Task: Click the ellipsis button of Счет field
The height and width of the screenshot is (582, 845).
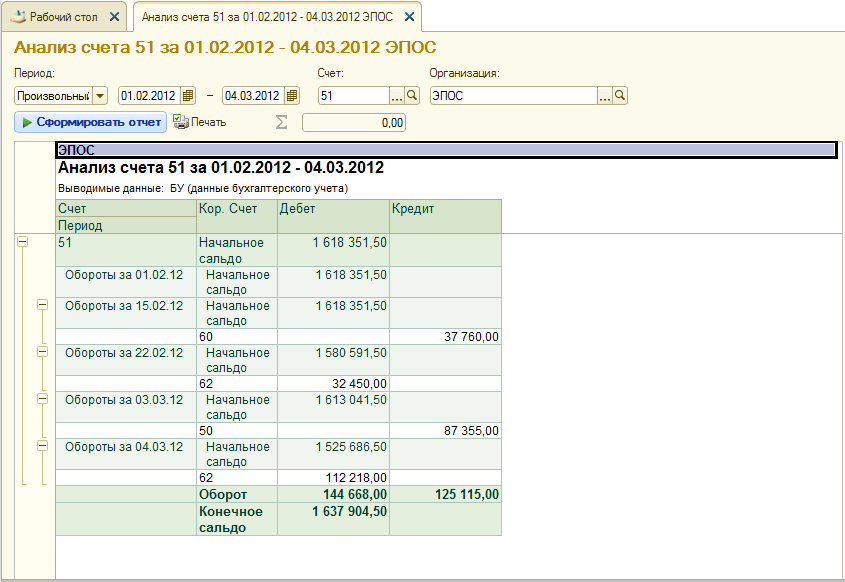Action: coord(397,96)
